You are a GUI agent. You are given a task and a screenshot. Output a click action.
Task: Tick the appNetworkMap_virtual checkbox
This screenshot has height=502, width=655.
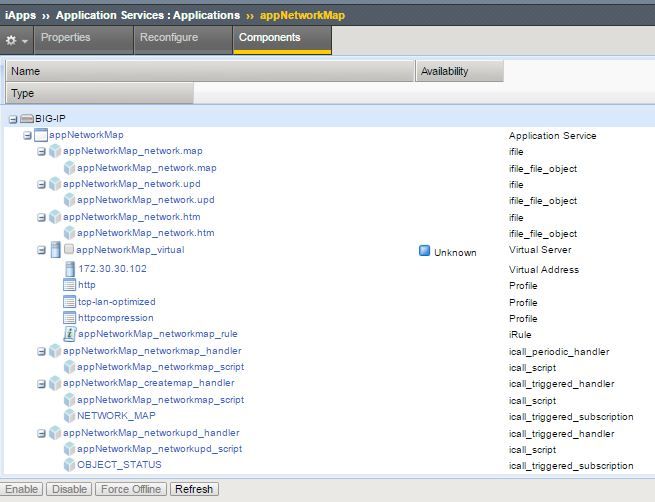(x=69, y=251)
